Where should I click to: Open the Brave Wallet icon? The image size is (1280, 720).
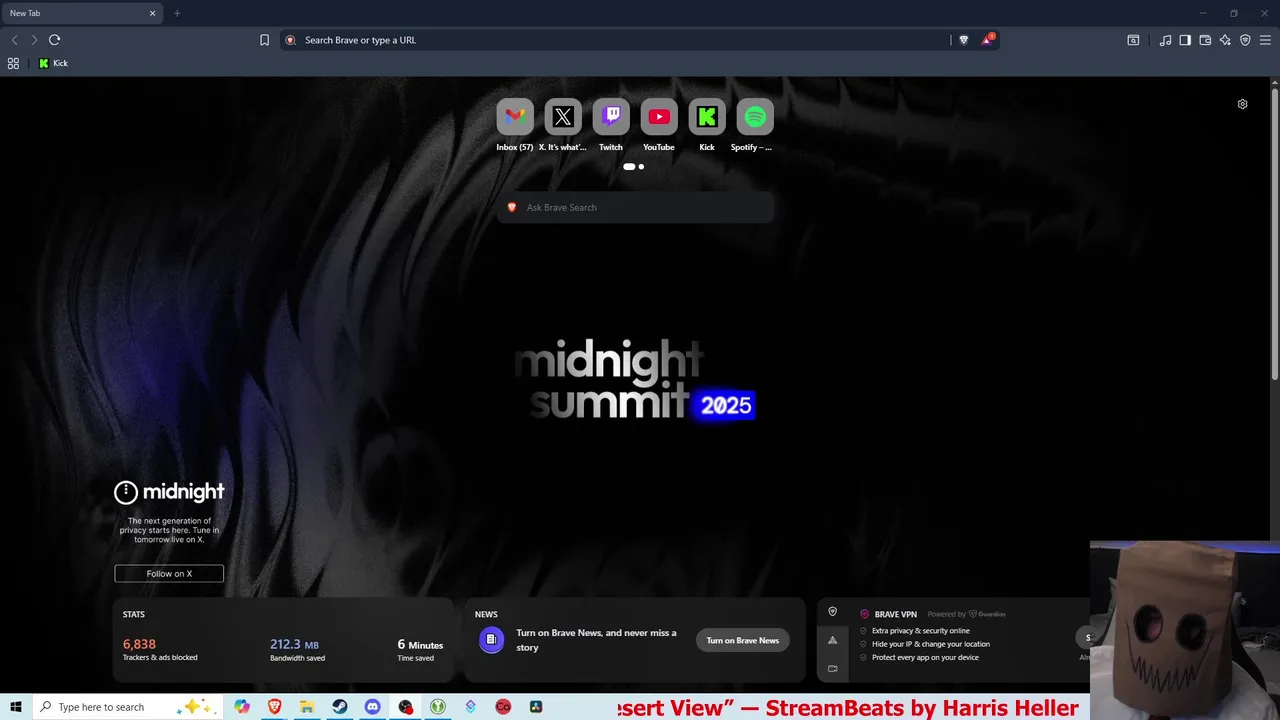coord(1205,40)
